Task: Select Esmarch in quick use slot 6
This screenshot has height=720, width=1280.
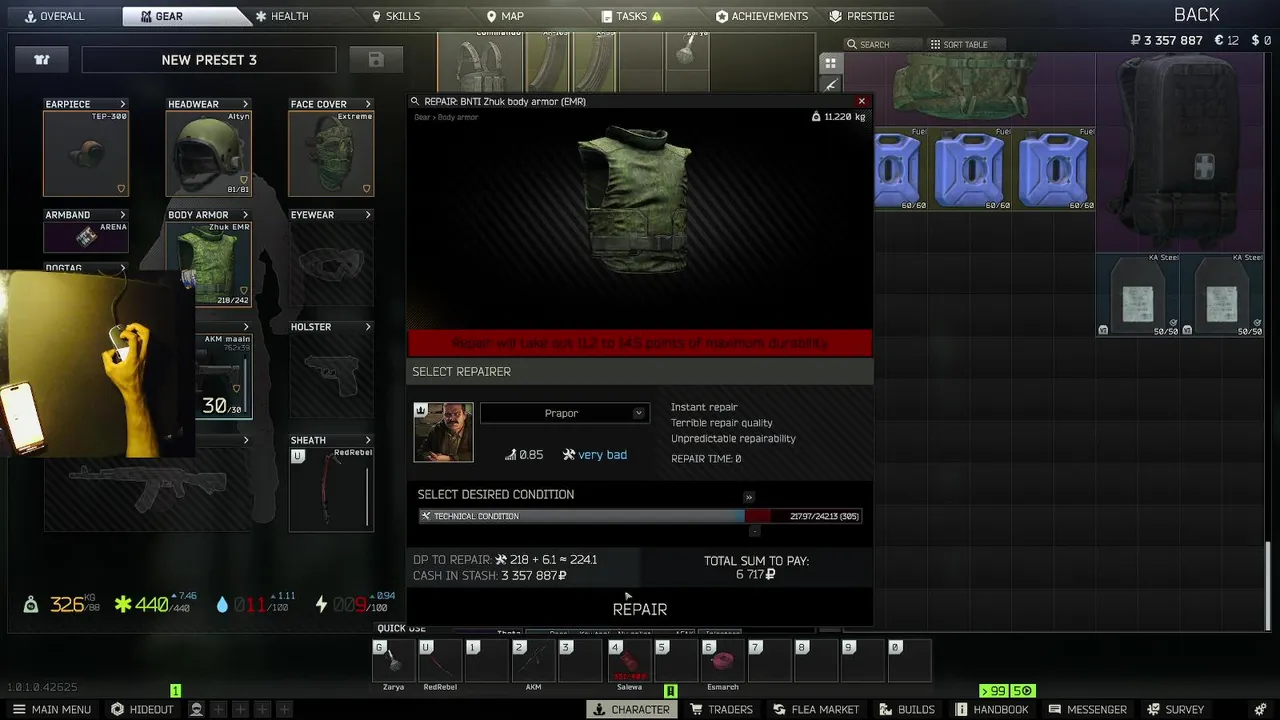Action: 722,661
